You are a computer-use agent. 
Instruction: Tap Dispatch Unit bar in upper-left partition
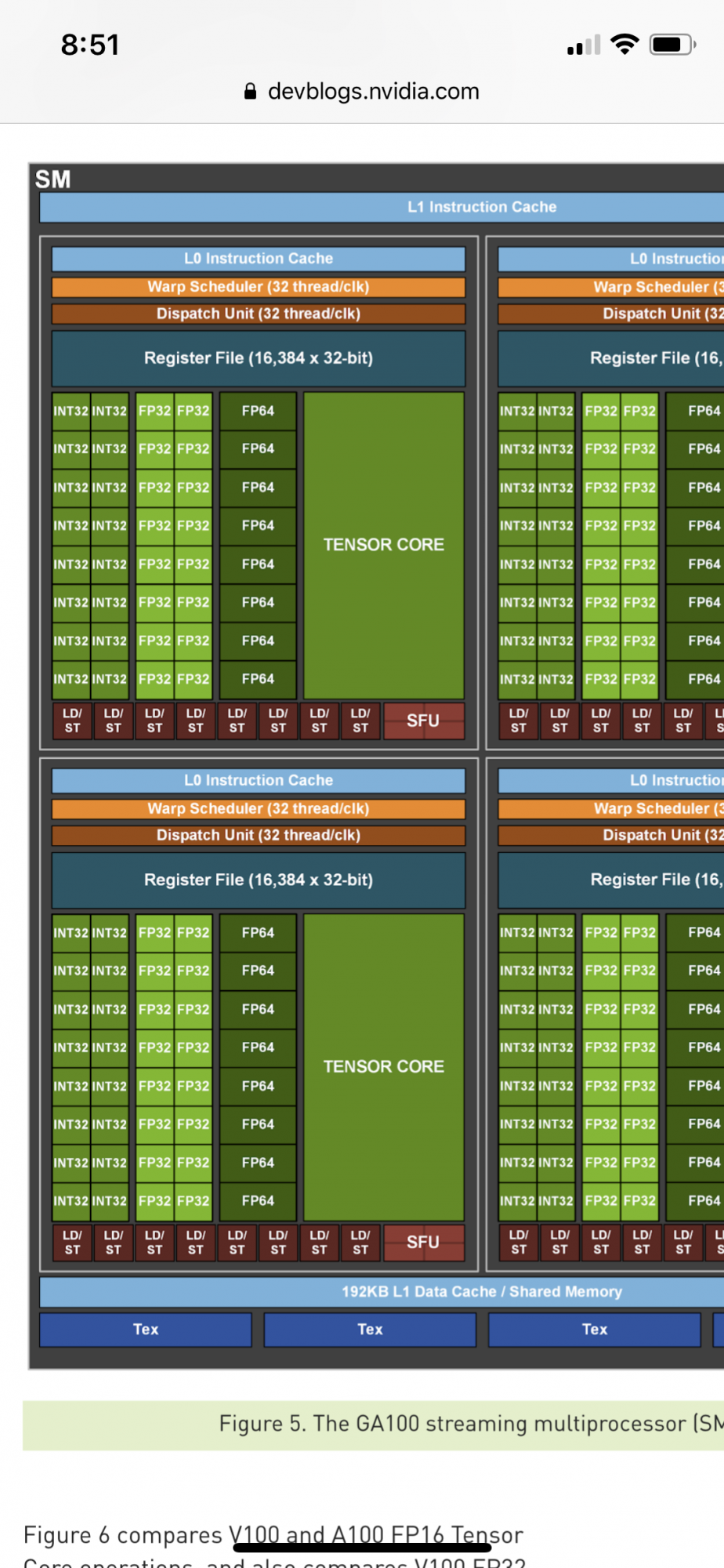pyautogui.click(x=259, y=314)
